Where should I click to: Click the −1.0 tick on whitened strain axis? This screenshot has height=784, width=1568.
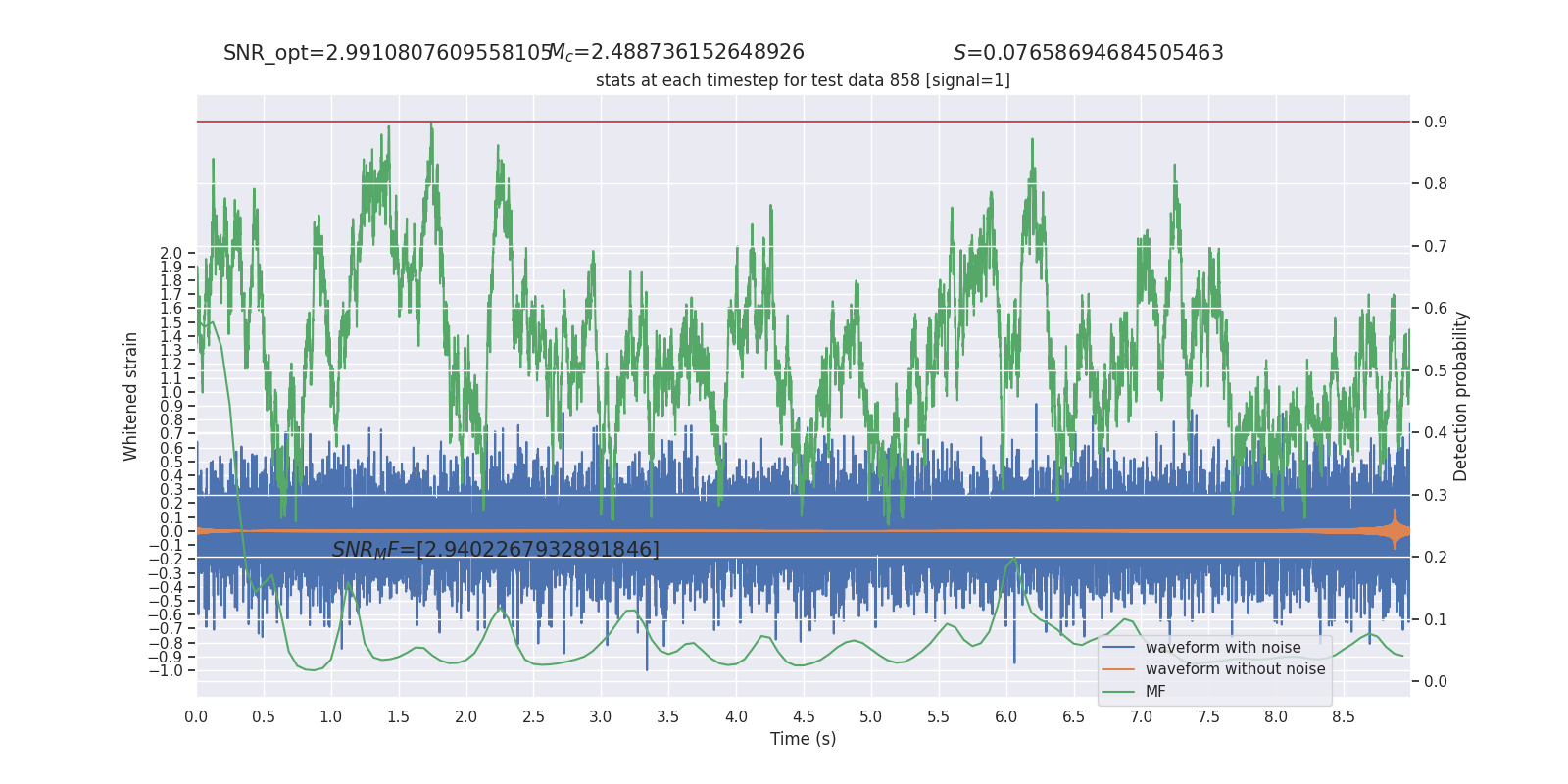[x=166, y=670]
